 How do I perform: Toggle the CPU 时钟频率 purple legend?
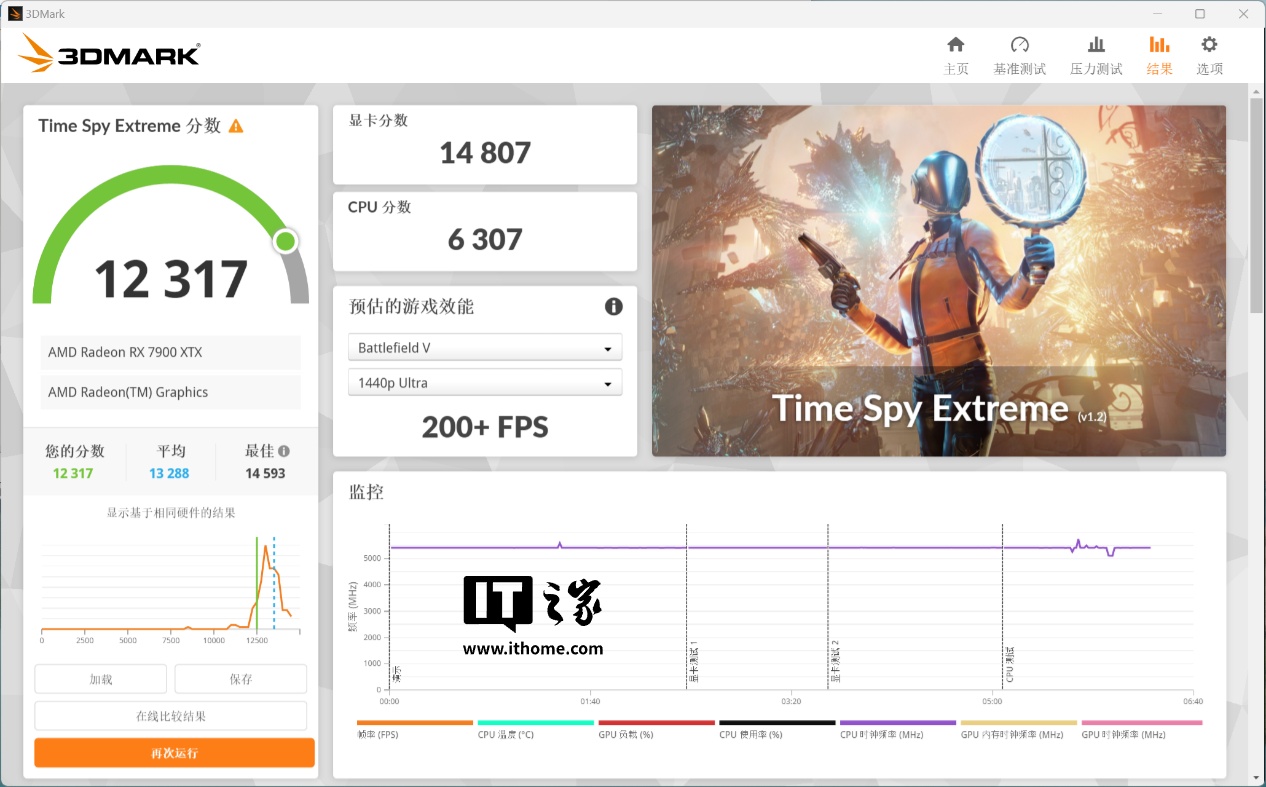click(897, 723)
